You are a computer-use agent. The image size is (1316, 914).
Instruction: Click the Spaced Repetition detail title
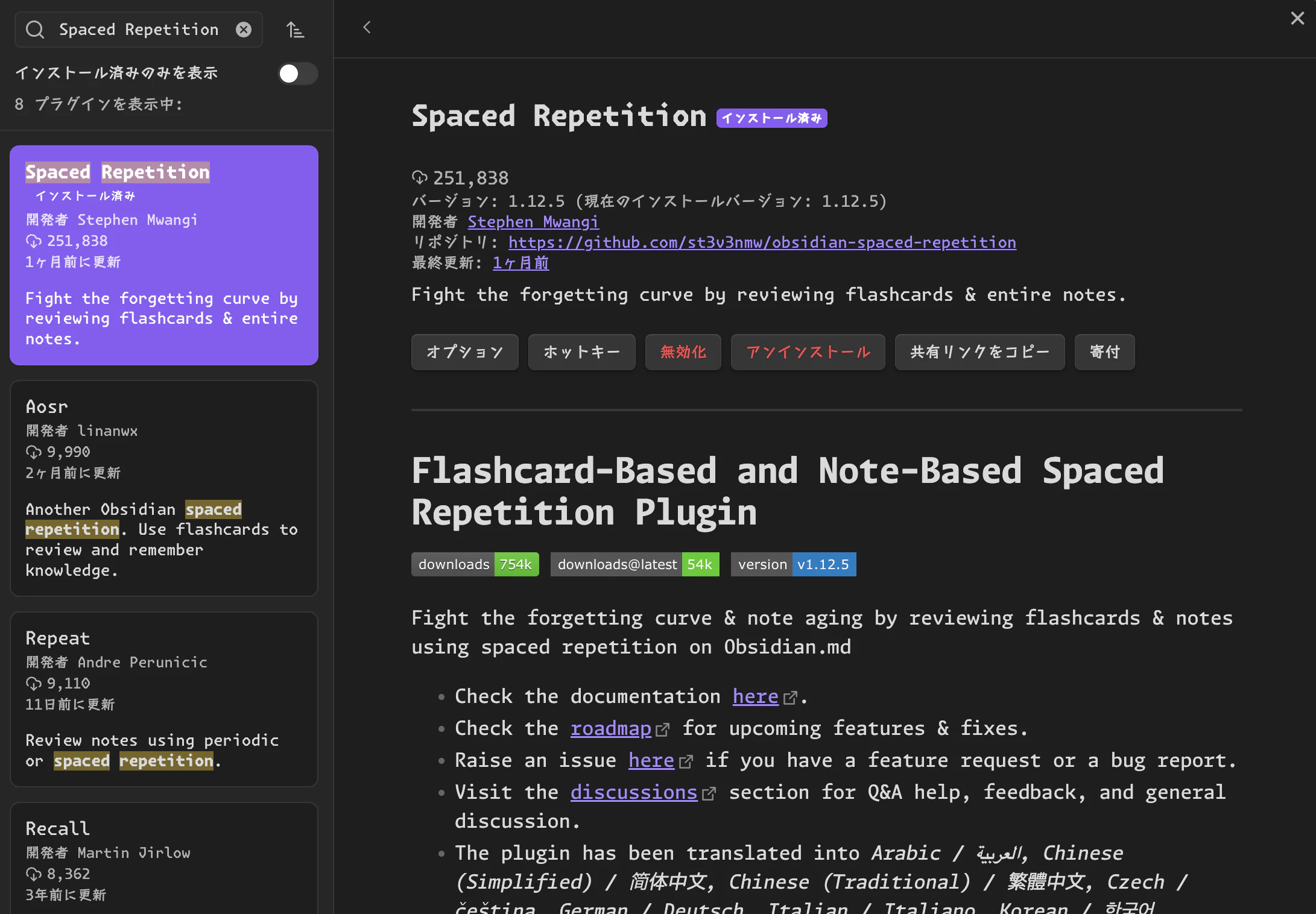559,116
